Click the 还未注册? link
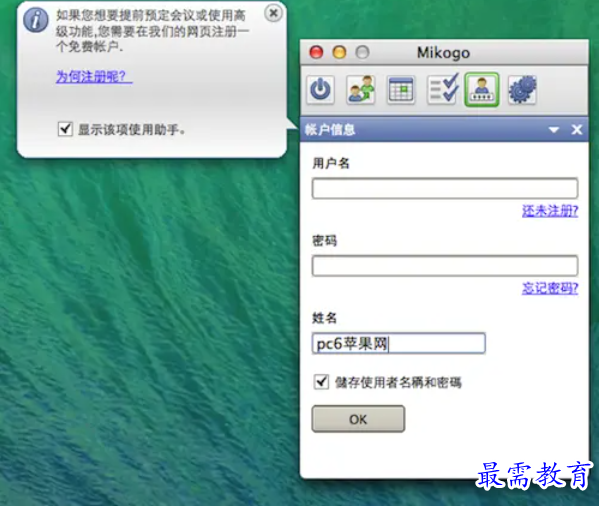599x506 pixels. click(x=550, y=211)
